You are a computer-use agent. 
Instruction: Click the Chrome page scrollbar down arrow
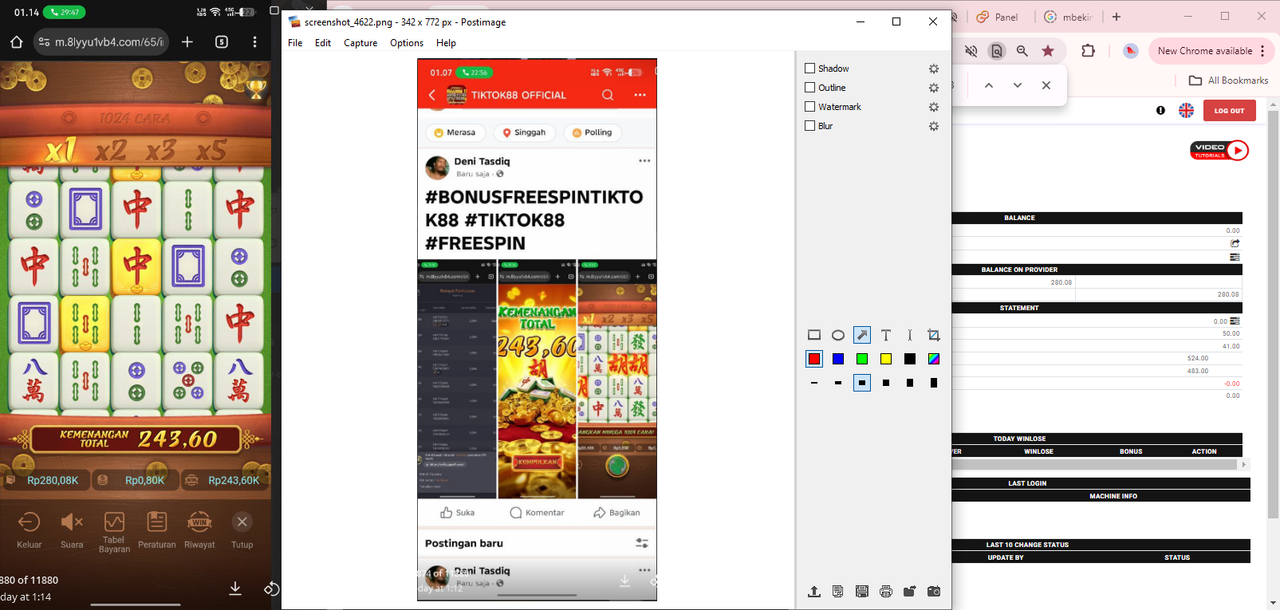click(1275, 604)
